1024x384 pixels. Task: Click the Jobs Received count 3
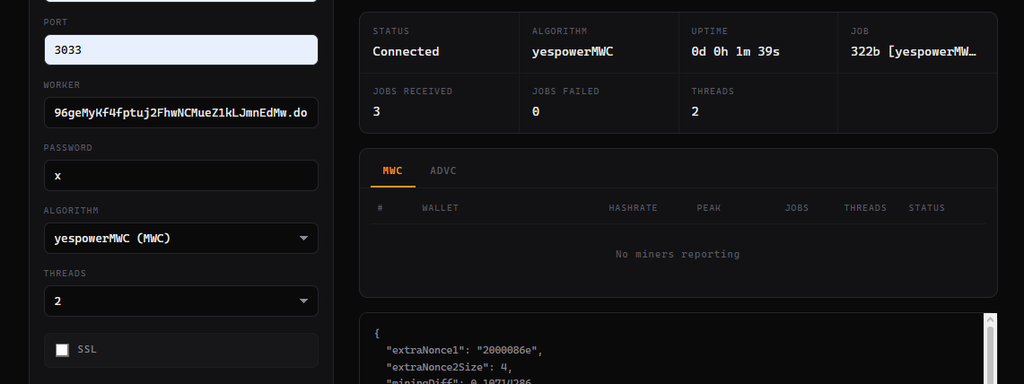coord(376,112)
